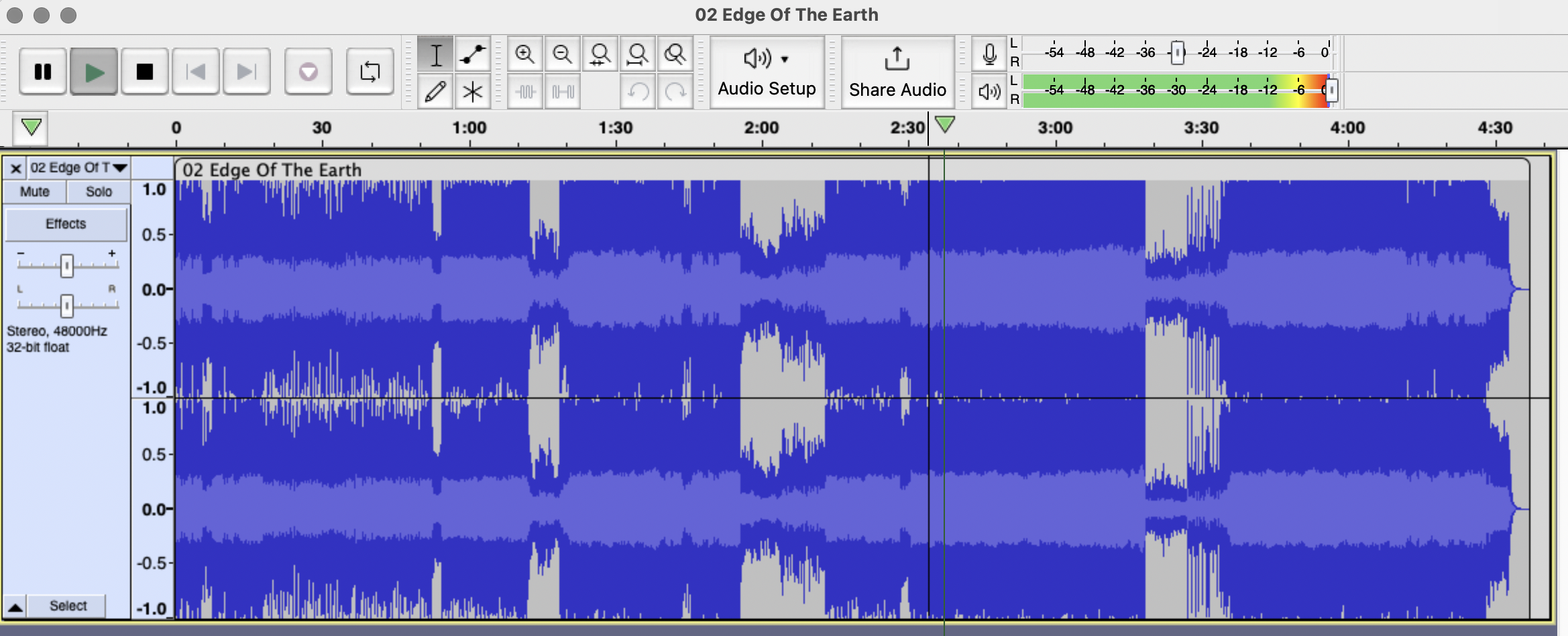Skip to start of the track
The image size is (1568, 636).
[x=196, y=72]
